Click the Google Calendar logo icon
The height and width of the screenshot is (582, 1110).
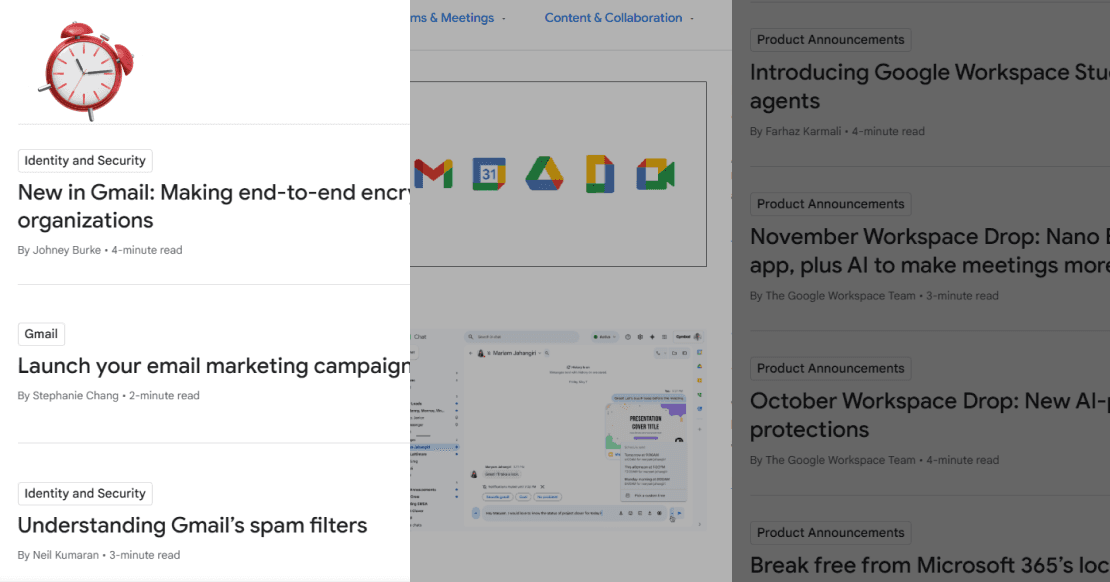pyautogui.click(x=489, y=174)
